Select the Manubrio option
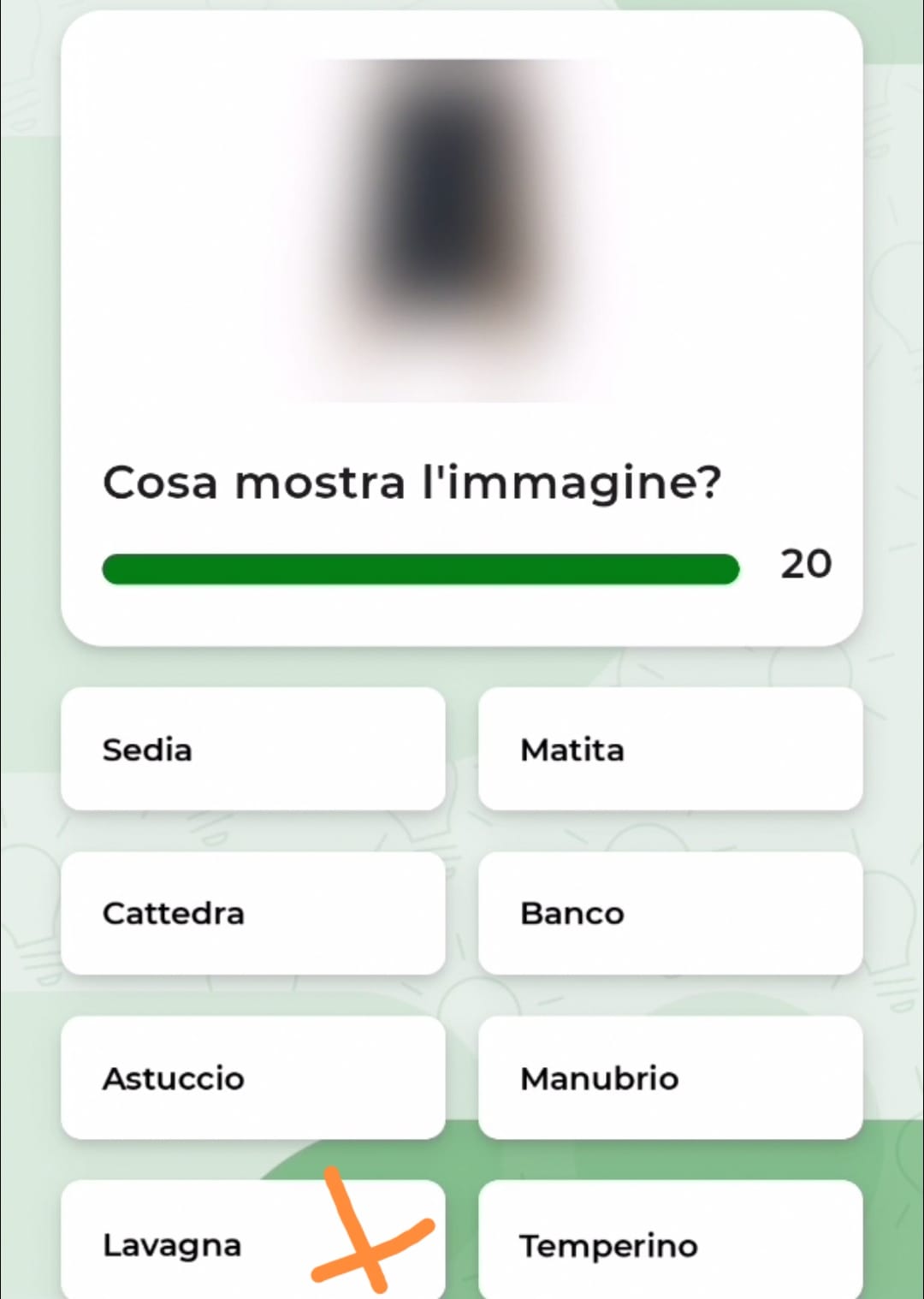The width and height of the screenshot is (924, 1299). tap(670, 1077)
